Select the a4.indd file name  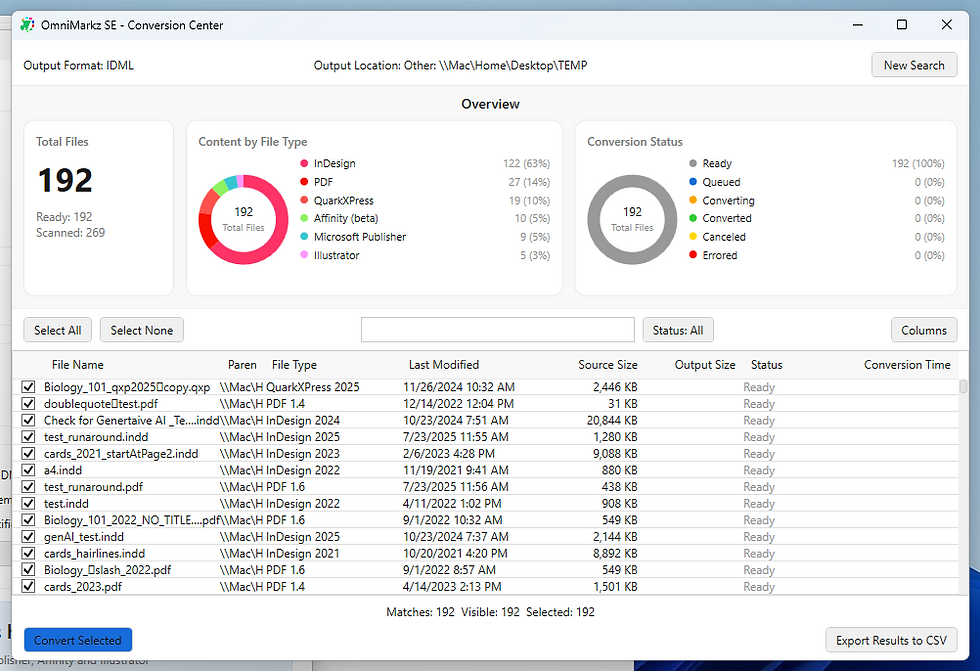tap(63, 470)
